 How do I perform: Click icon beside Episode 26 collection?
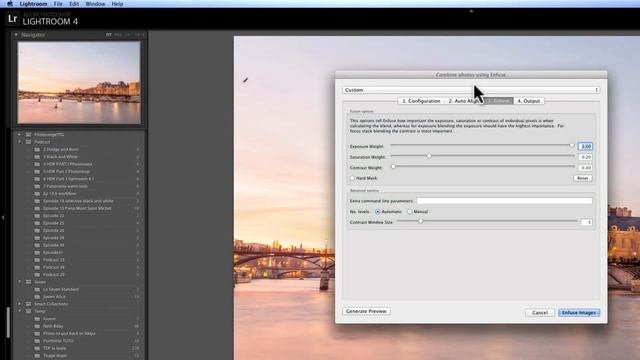(37, 231)
